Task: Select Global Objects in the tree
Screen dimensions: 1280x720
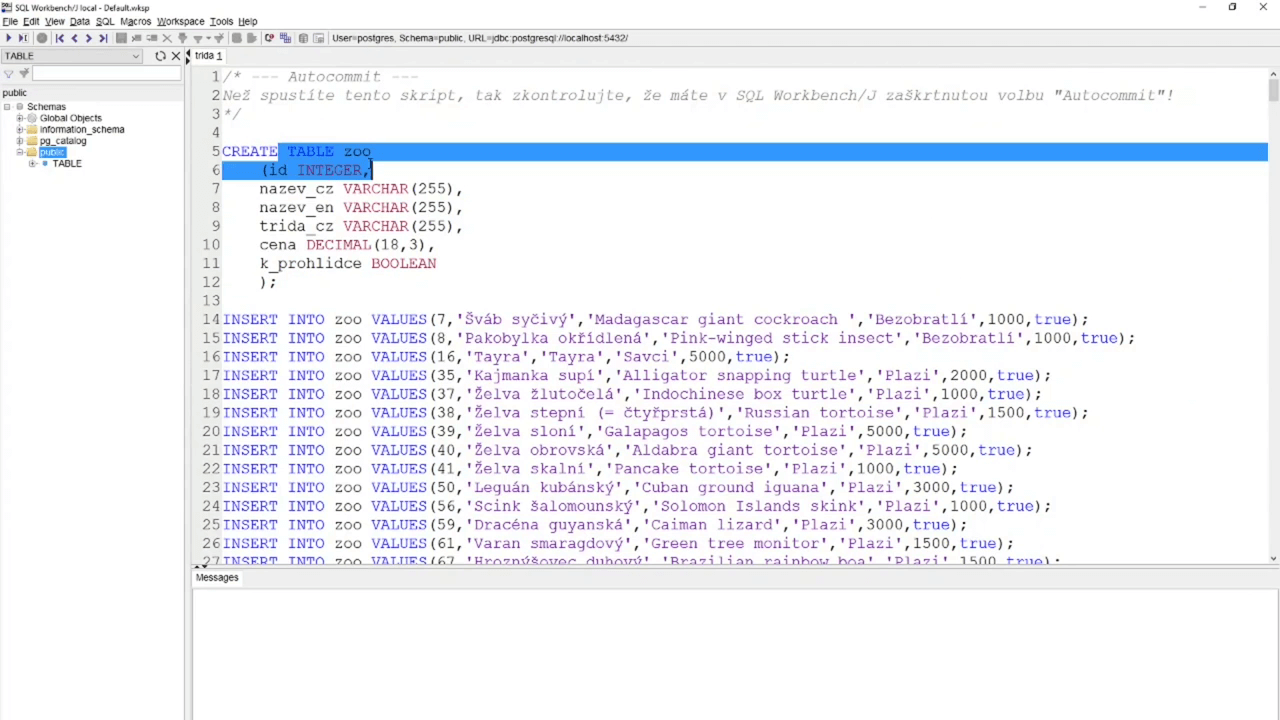Action: (x=70, y=118)
